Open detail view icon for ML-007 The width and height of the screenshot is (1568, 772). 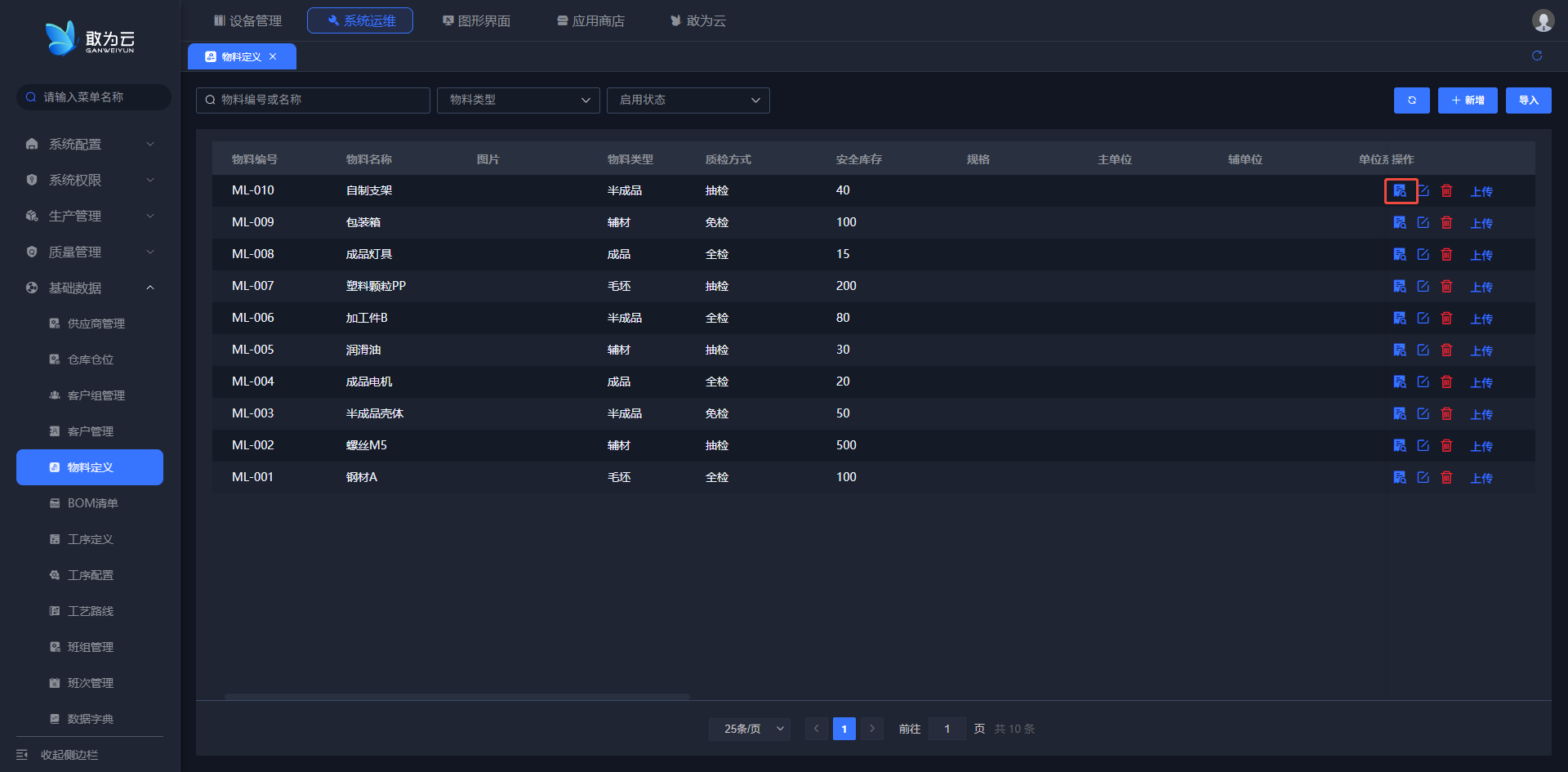1400,287
